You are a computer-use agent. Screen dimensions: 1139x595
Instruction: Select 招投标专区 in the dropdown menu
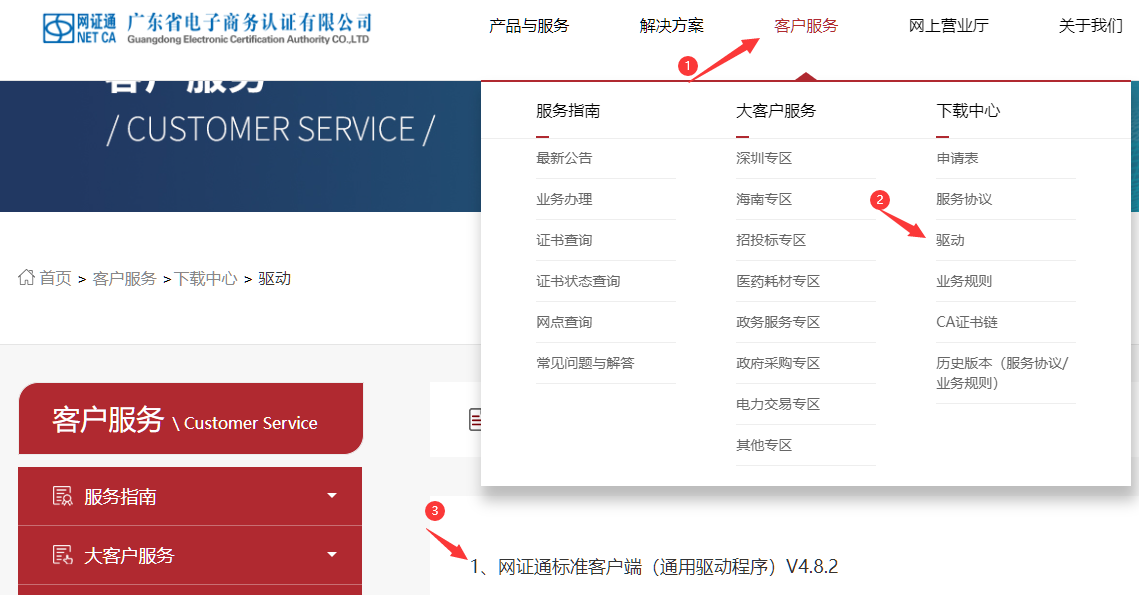pos(771,241)
